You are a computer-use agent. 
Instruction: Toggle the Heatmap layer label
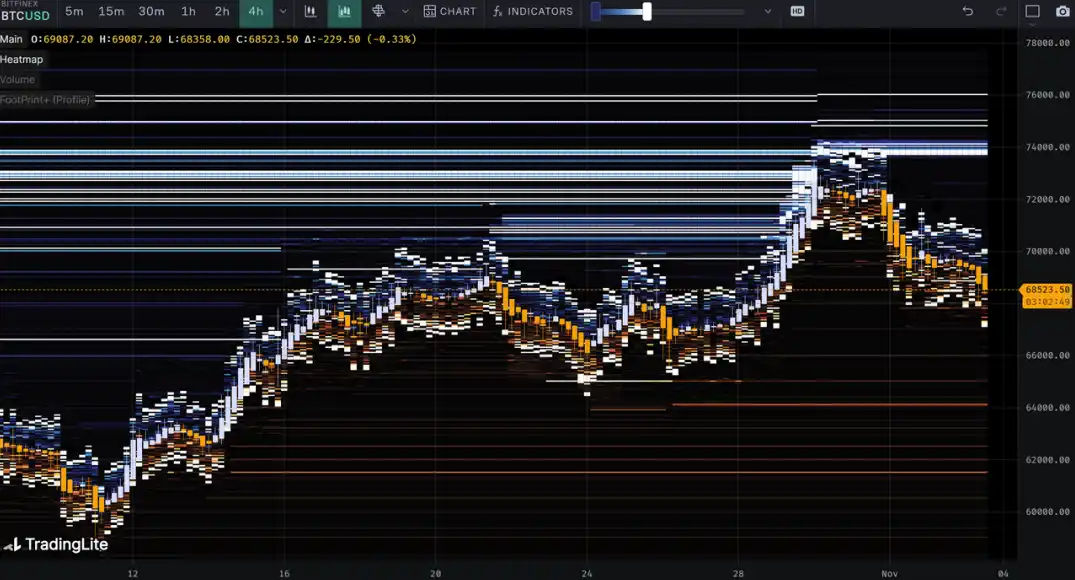click(x=22, y=59)
